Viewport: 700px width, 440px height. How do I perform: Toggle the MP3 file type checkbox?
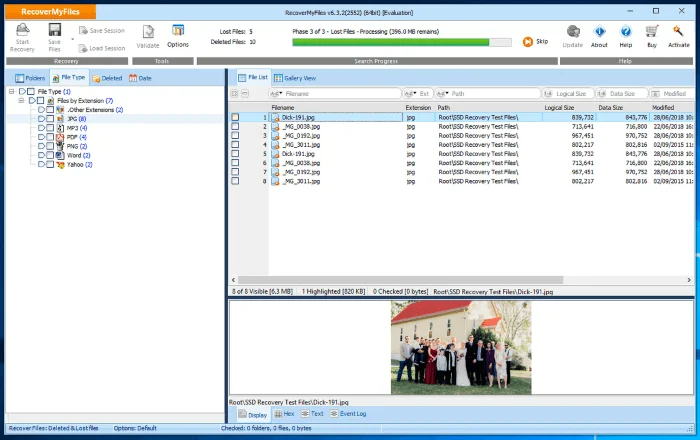tap(51, 128)
